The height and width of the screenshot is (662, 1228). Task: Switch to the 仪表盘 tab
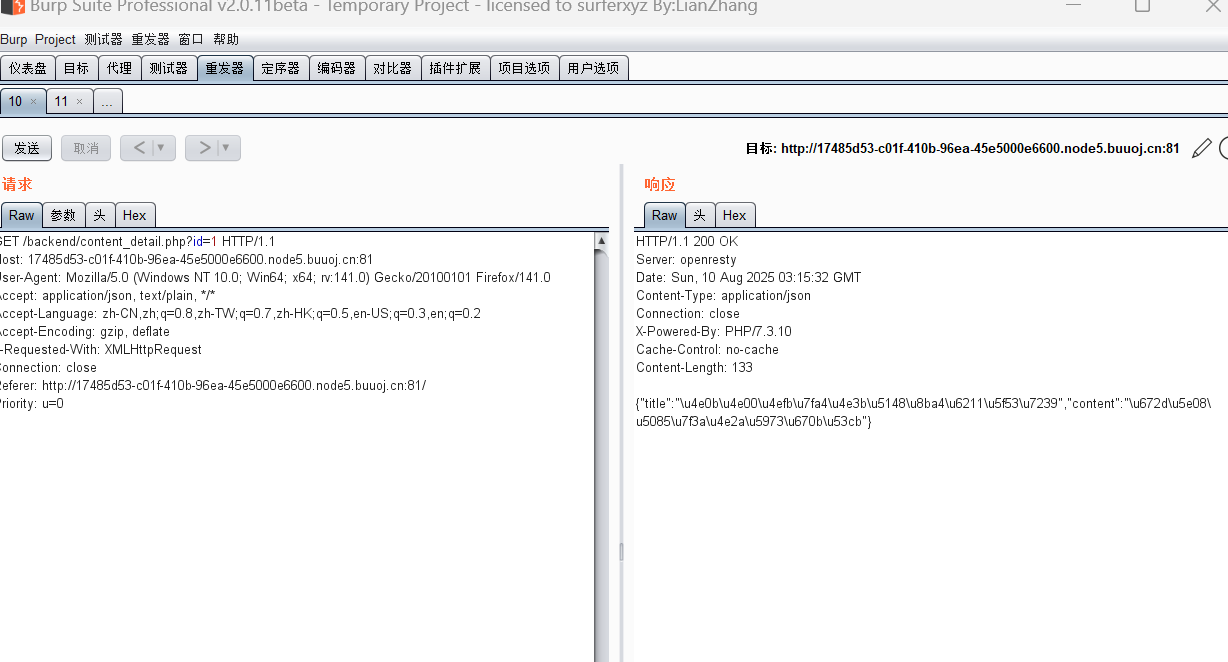(28, 68)
